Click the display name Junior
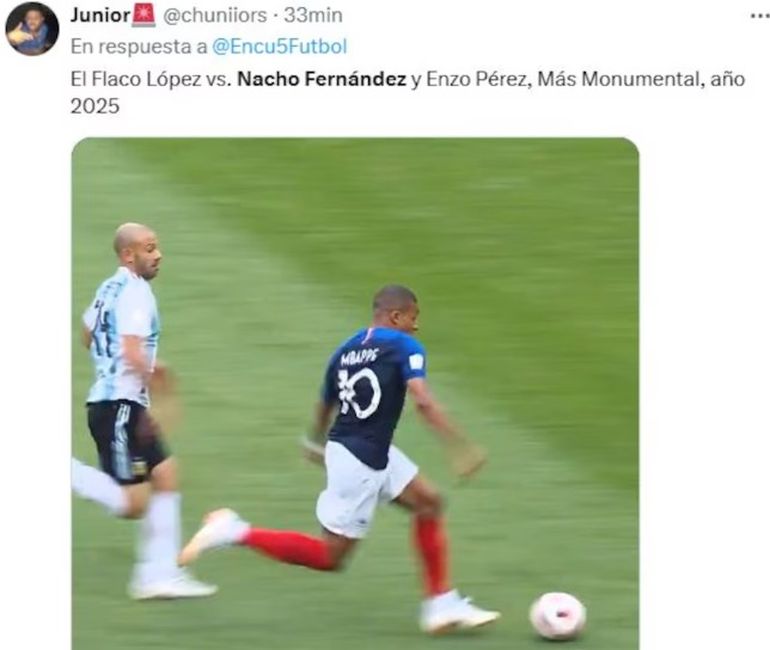The height and width of the screenshot is (650, 770). coord(100,15)
